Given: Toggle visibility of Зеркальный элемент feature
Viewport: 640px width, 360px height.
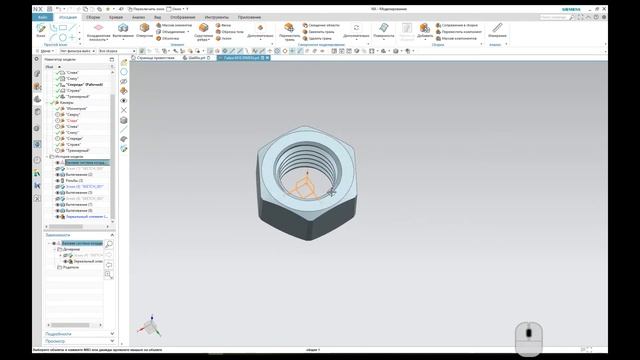Looking at the screenshot, I should pos(58,217).
